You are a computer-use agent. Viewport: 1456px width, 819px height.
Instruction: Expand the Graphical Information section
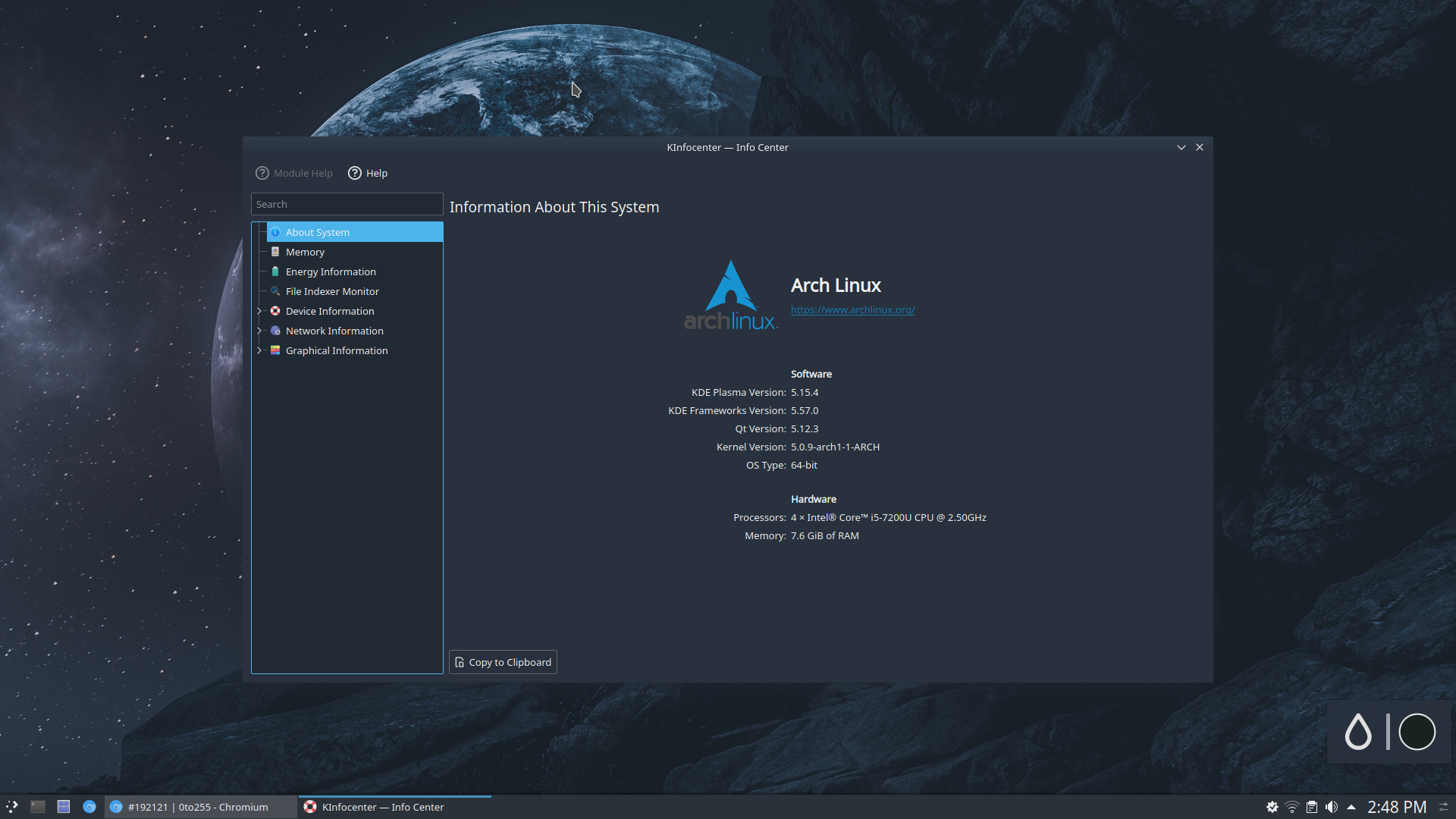[260, 350]
